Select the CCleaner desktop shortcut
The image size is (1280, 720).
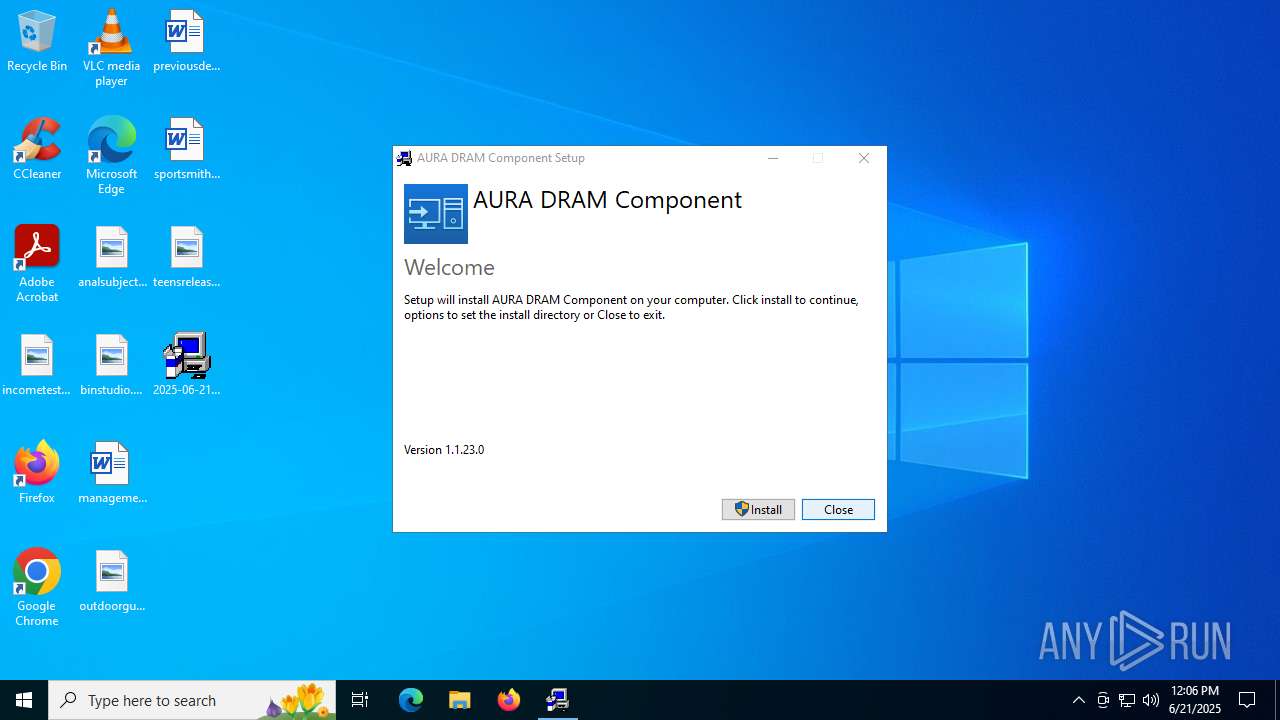[37, 150]
